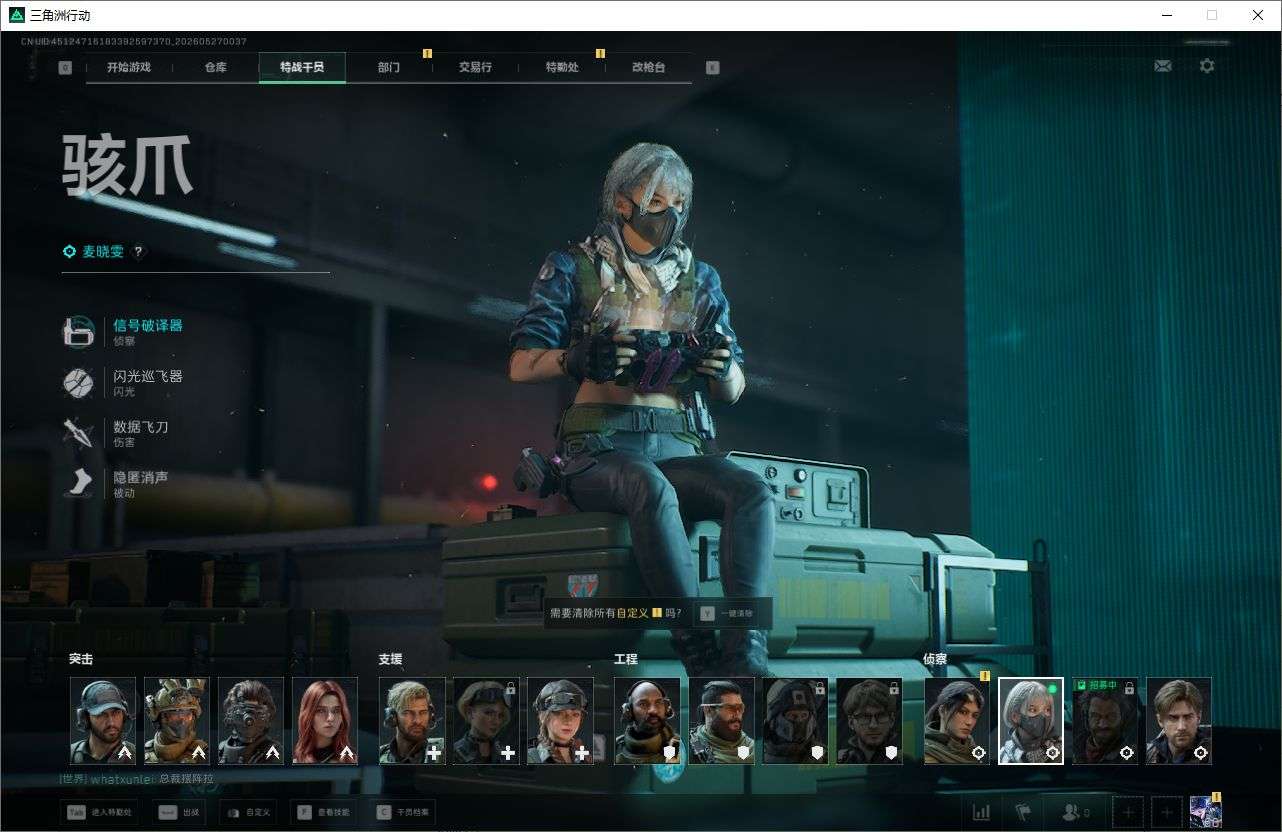Choose last 侦察 operator with brown hair
The image size is (1282, 832).
(1179, 721)
